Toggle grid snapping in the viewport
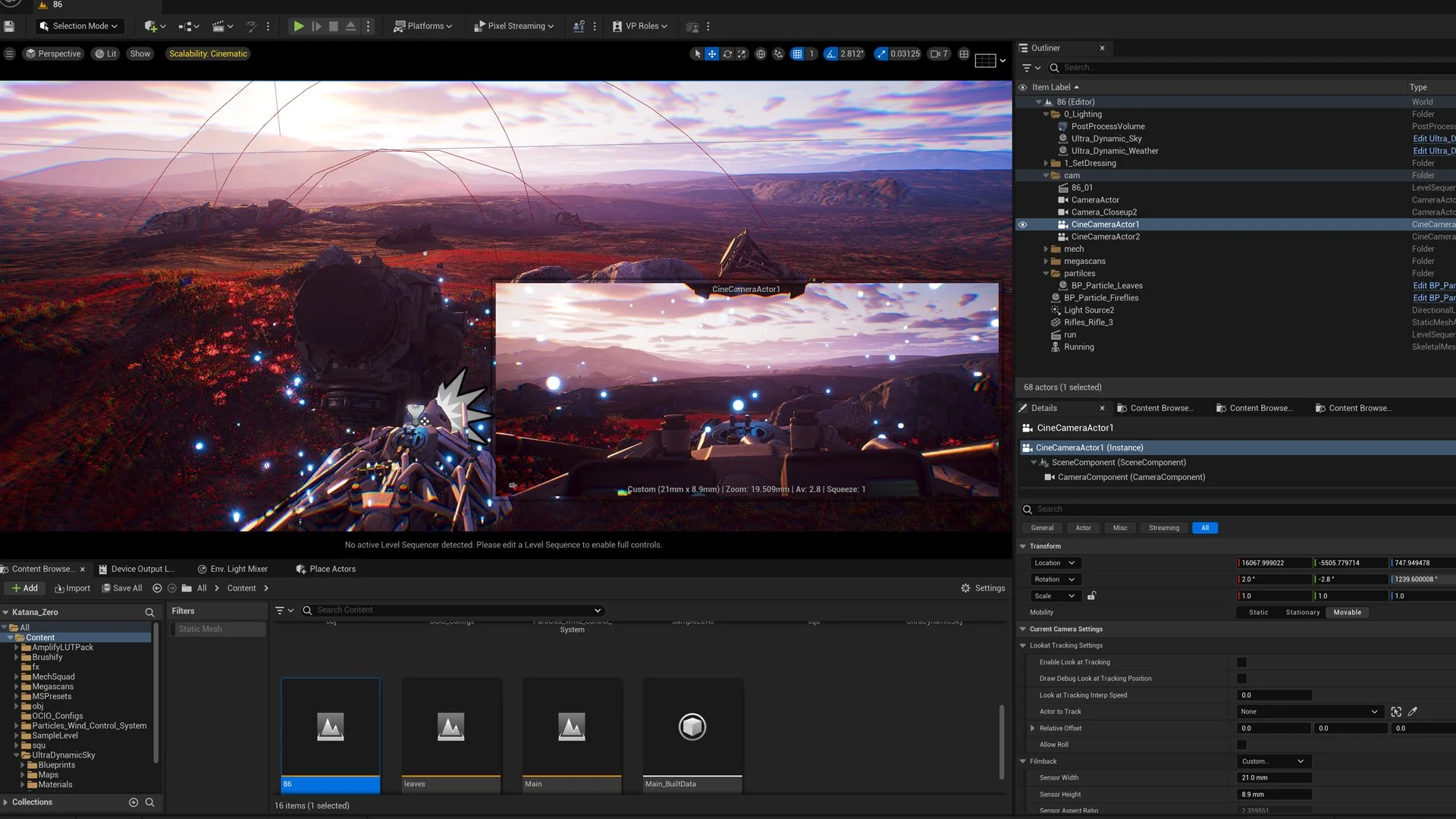This screenshot has width=1456, height=819. [x=797, y=54]
